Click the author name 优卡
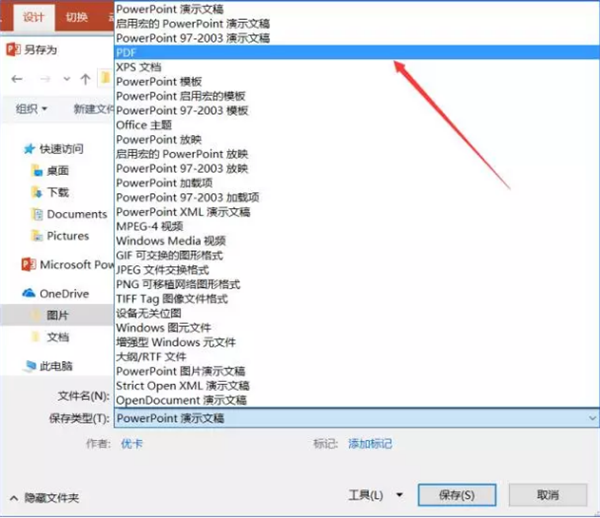The image size is (600, 518). tap(132, 444)
